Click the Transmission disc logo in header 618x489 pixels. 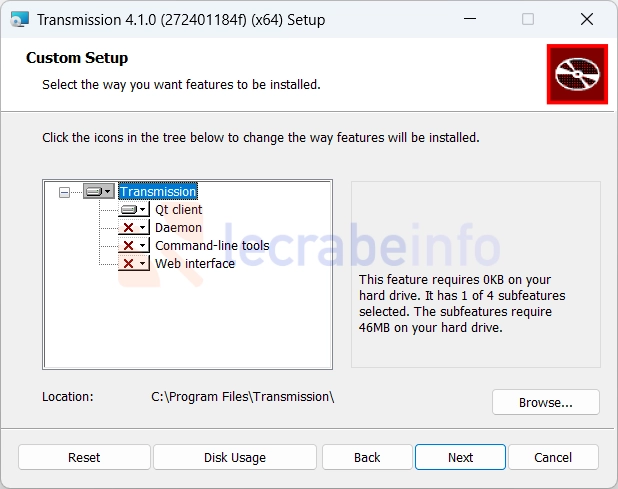click(577, 74)
